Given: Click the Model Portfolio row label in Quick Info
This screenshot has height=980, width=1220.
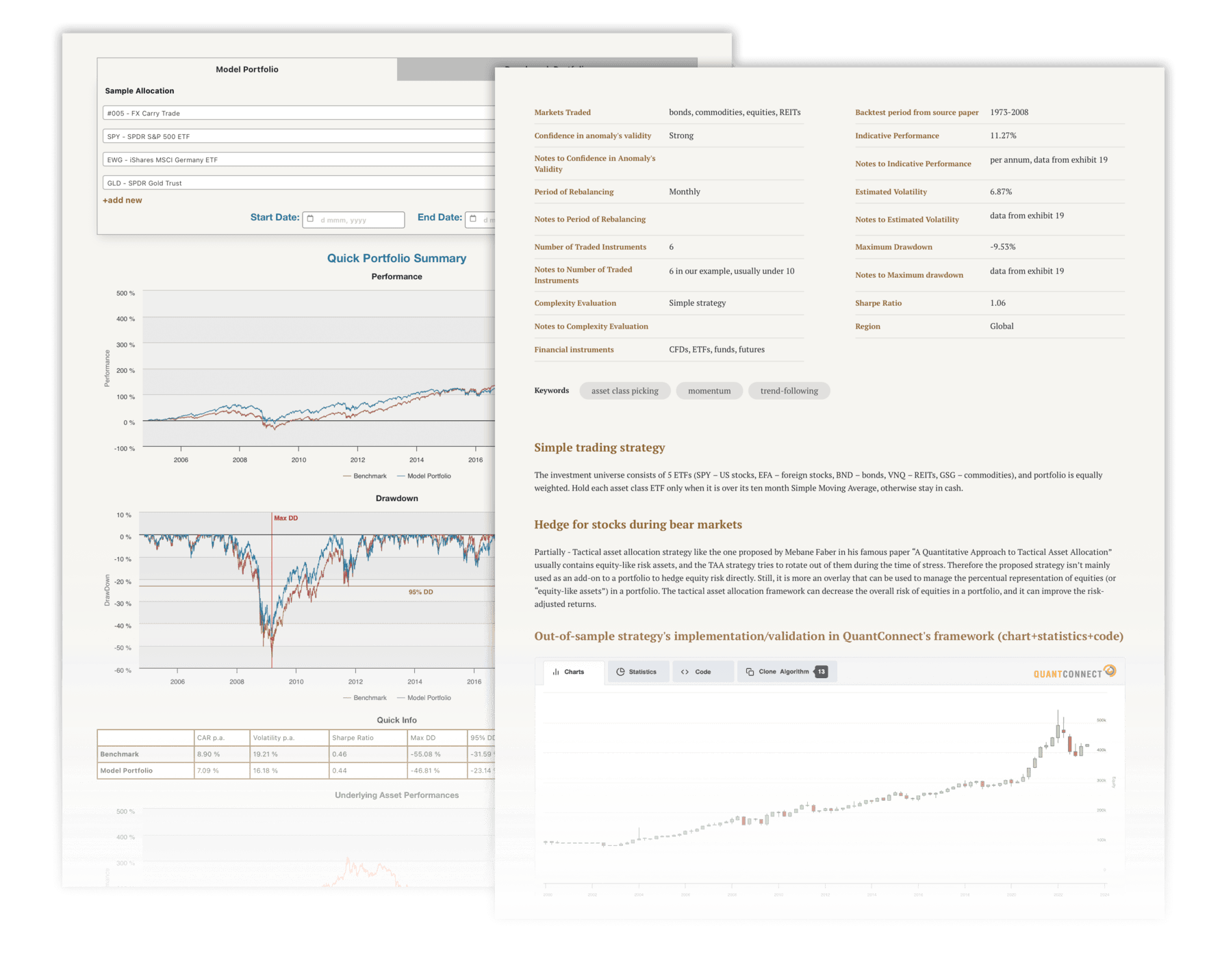Looking at the screenshot, I should pos(127,771).
